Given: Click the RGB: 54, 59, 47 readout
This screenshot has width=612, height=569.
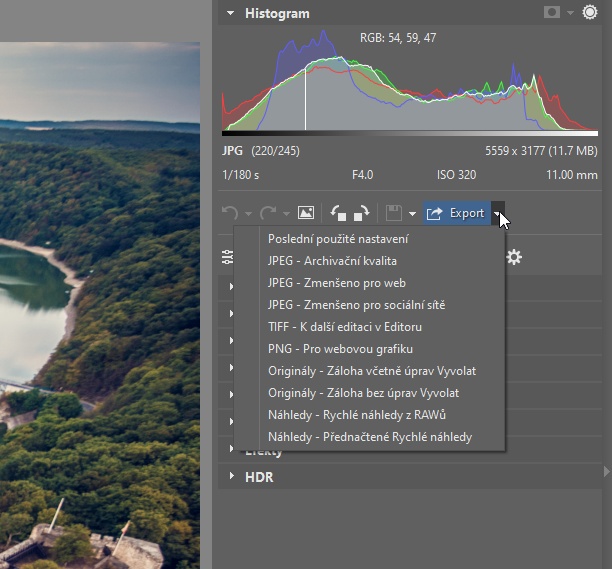Looking at the screenshot, I should coord(398,38).
